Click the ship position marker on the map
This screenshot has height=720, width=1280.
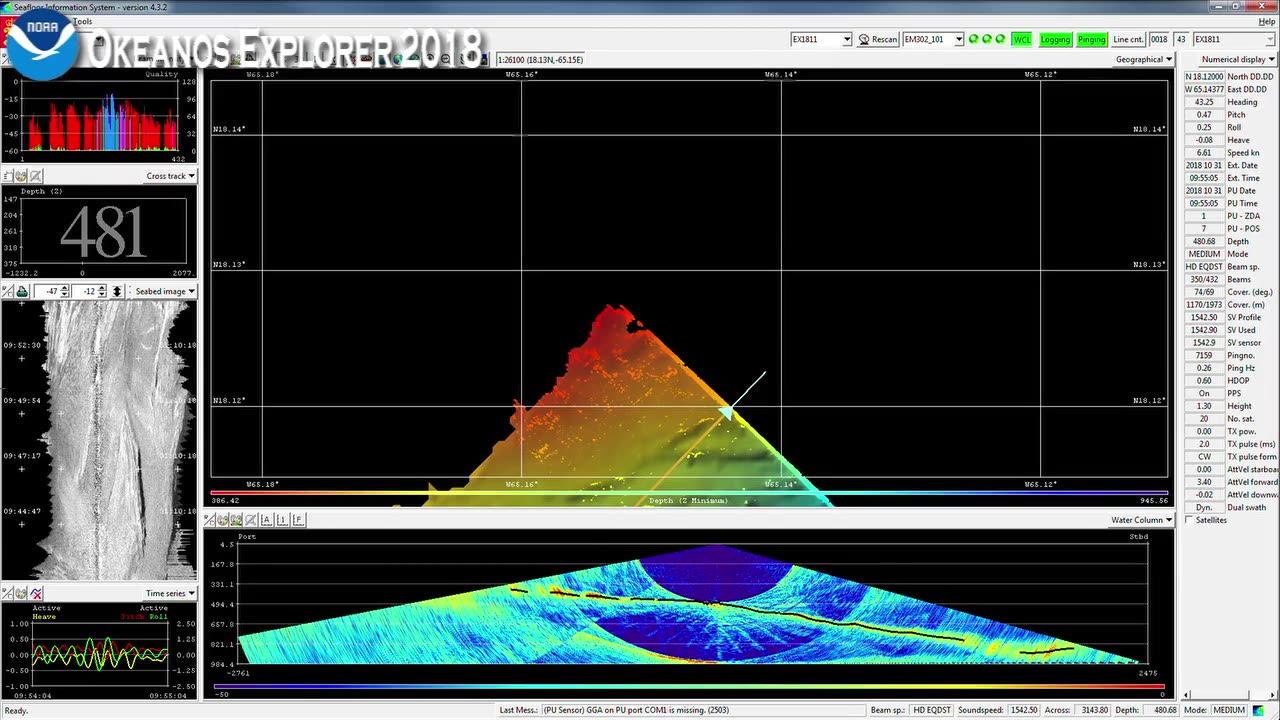pos(727,412)
